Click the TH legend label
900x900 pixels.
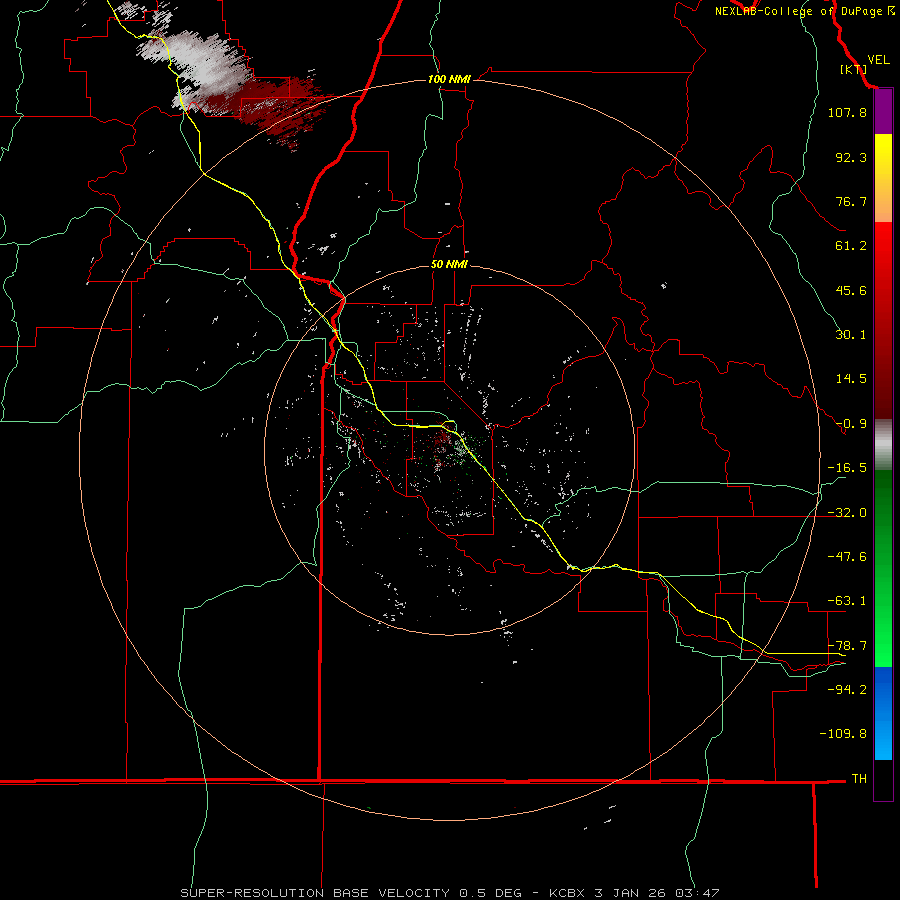[x=859, y=778]
